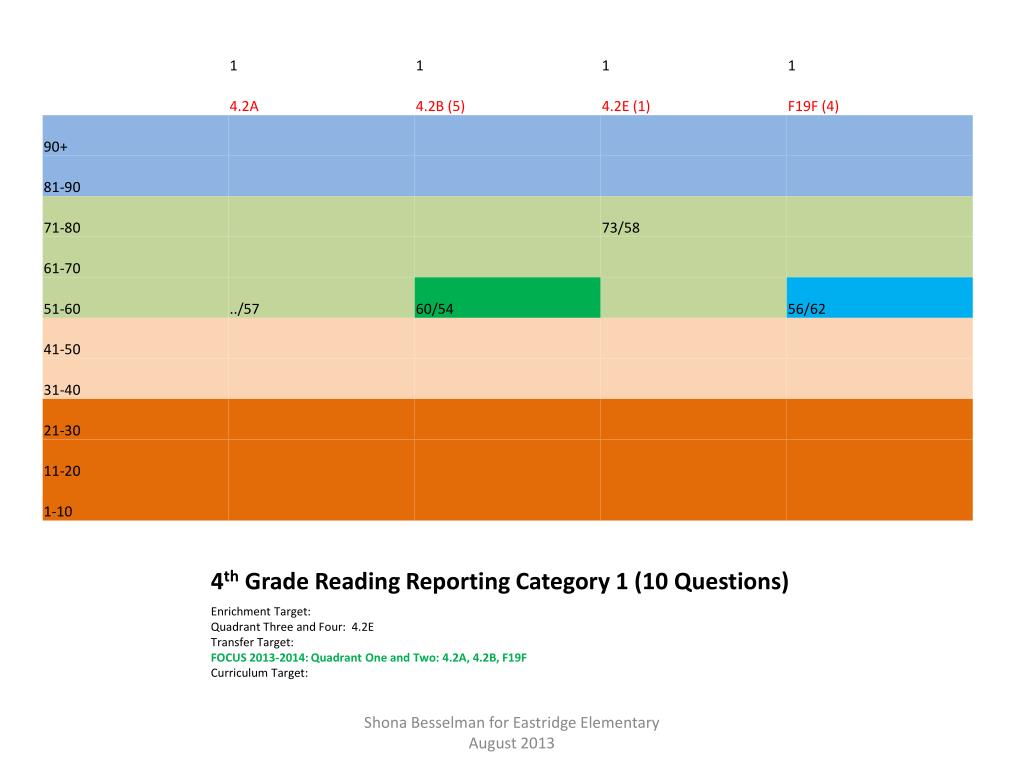
Task: Select the ../57 cell value
Action: pos(244,309)
